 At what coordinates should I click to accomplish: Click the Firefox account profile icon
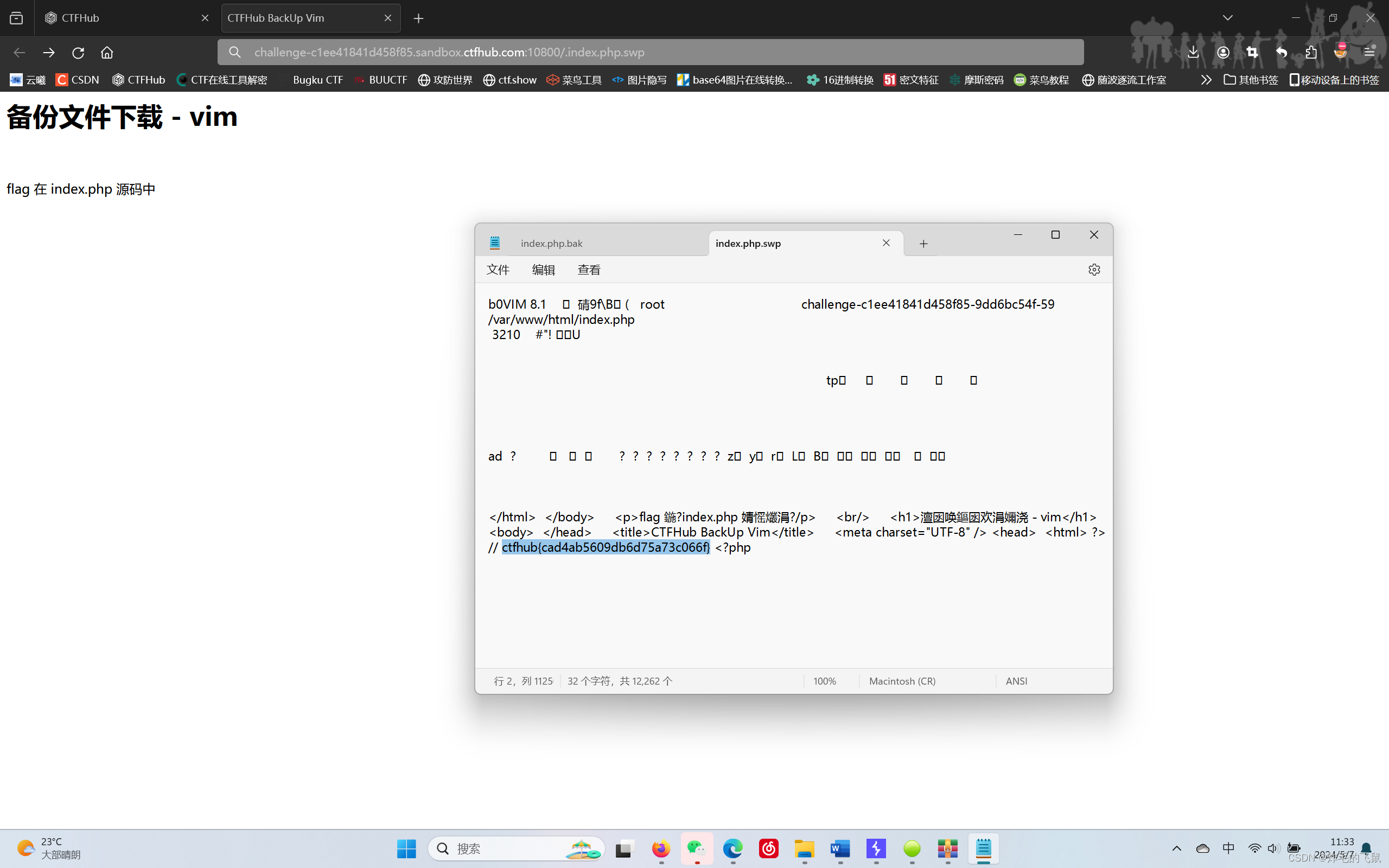pyautogui.click(x=1223, y=52)
